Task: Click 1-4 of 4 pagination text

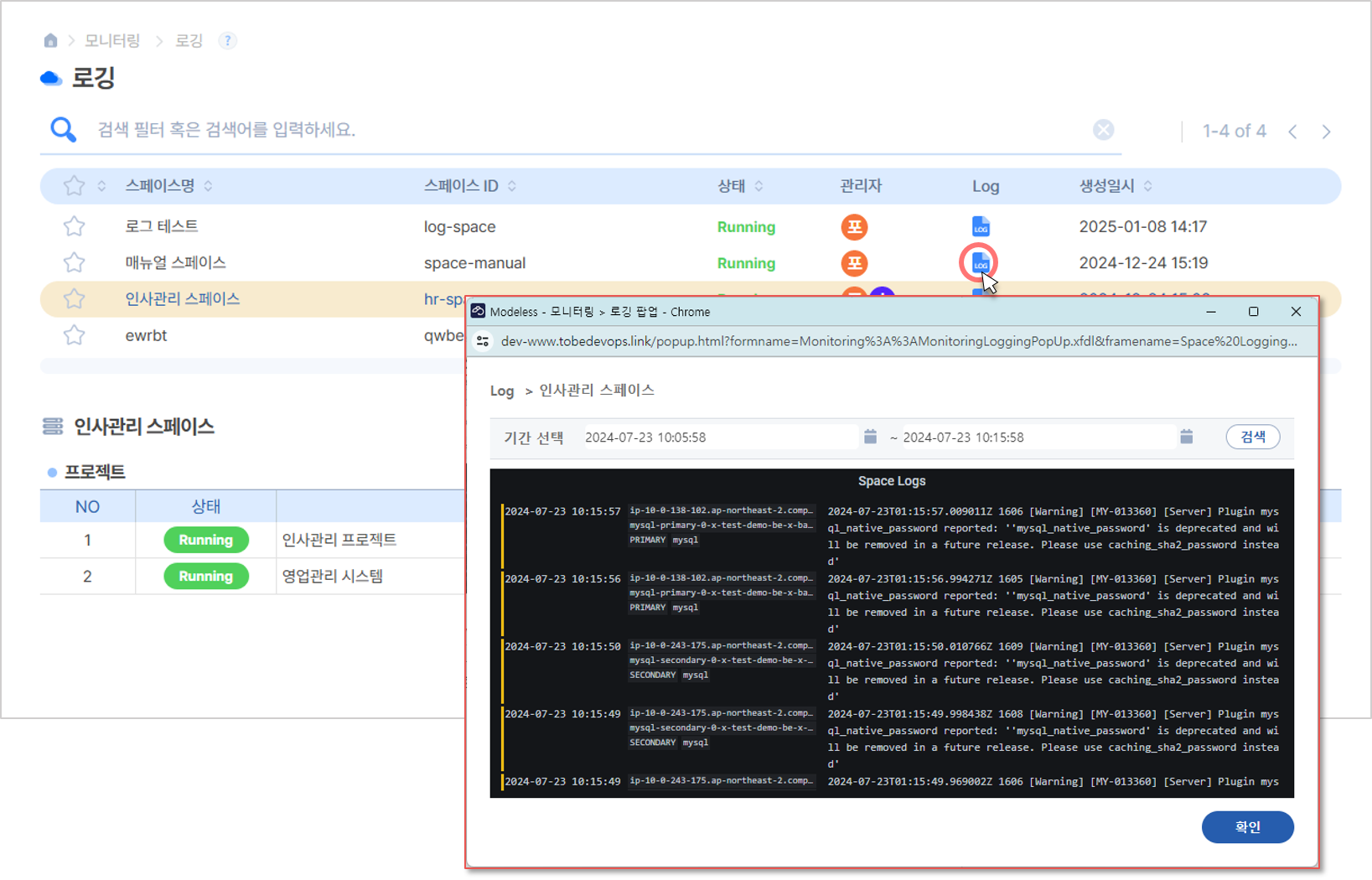Action: (x=1234, y=131)
